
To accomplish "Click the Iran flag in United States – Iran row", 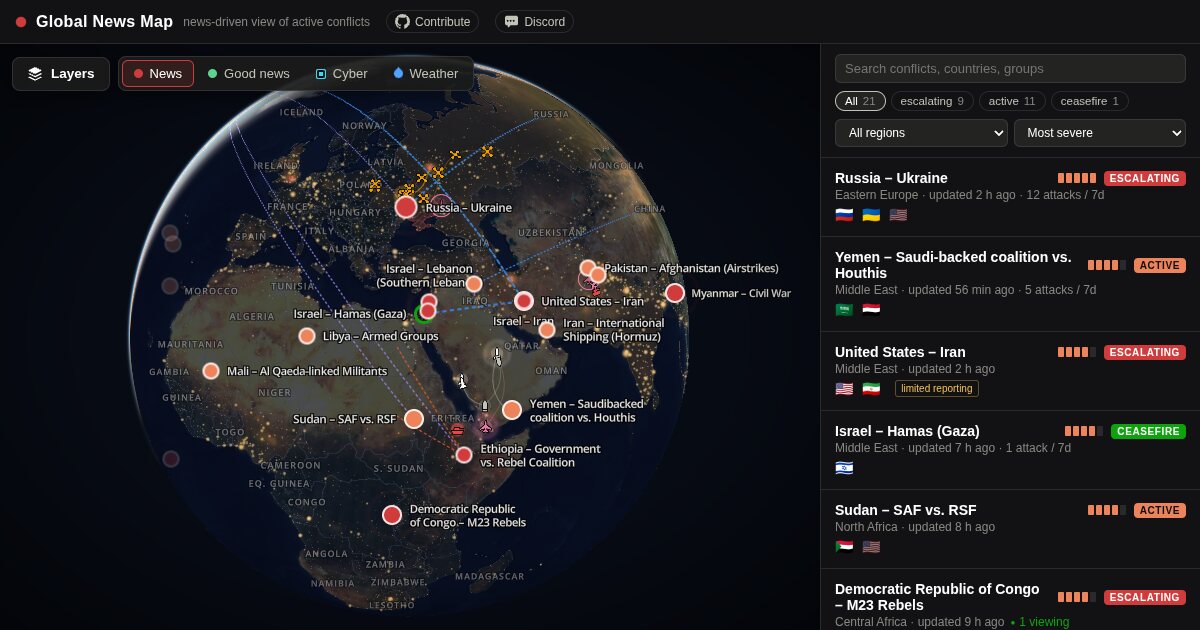I will click(x=871, y=389).
